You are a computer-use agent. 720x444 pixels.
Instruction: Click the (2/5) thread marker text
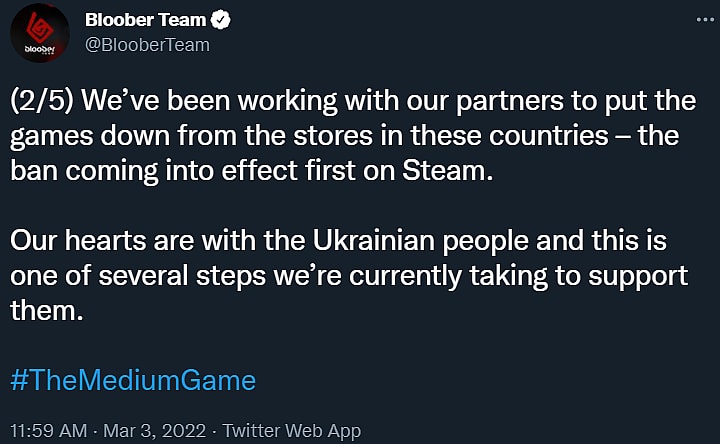point(40,102)
